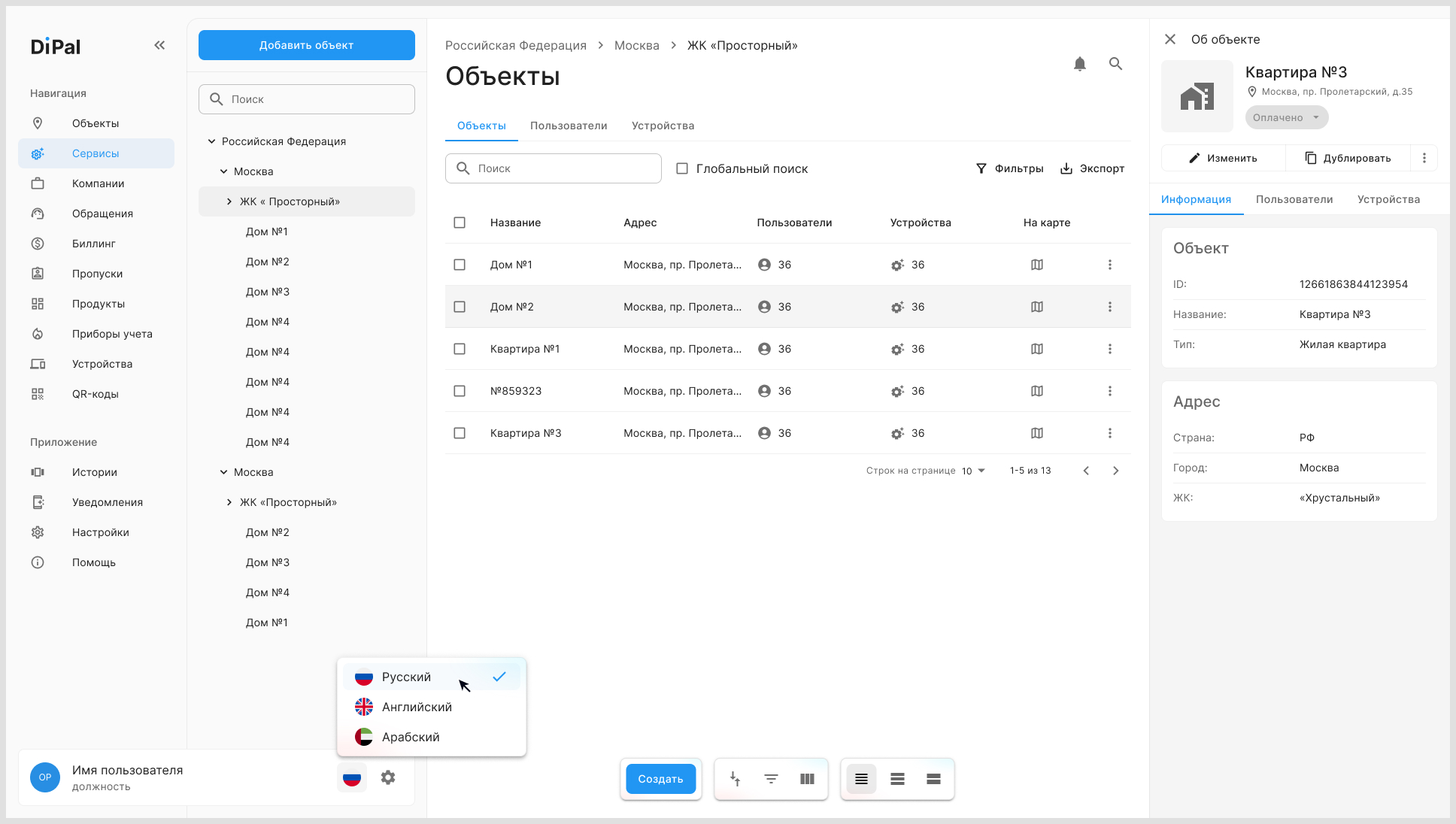Open the three-dot menu for Квартира №1
This screenshot has width=1456, height=824.
click(1110, 349)
